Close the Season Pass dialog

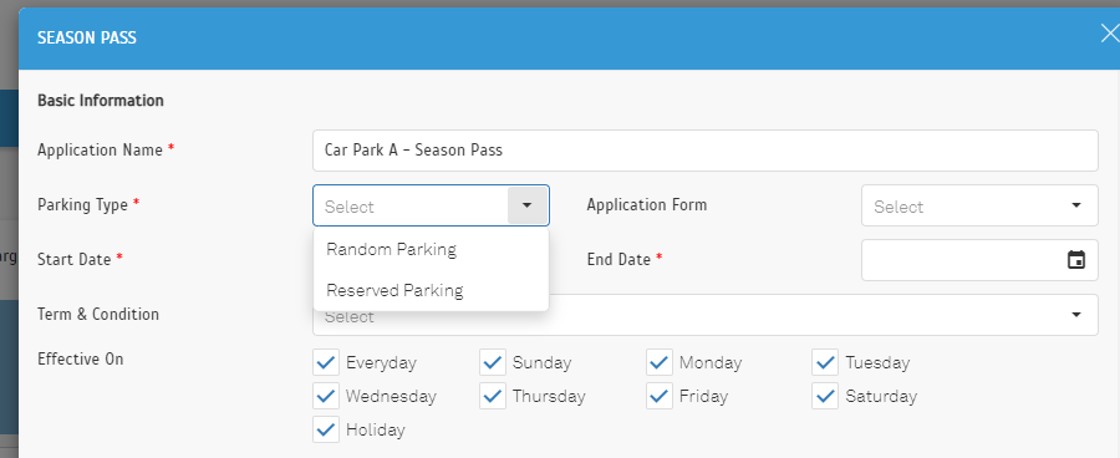[x=1108, y=34]
